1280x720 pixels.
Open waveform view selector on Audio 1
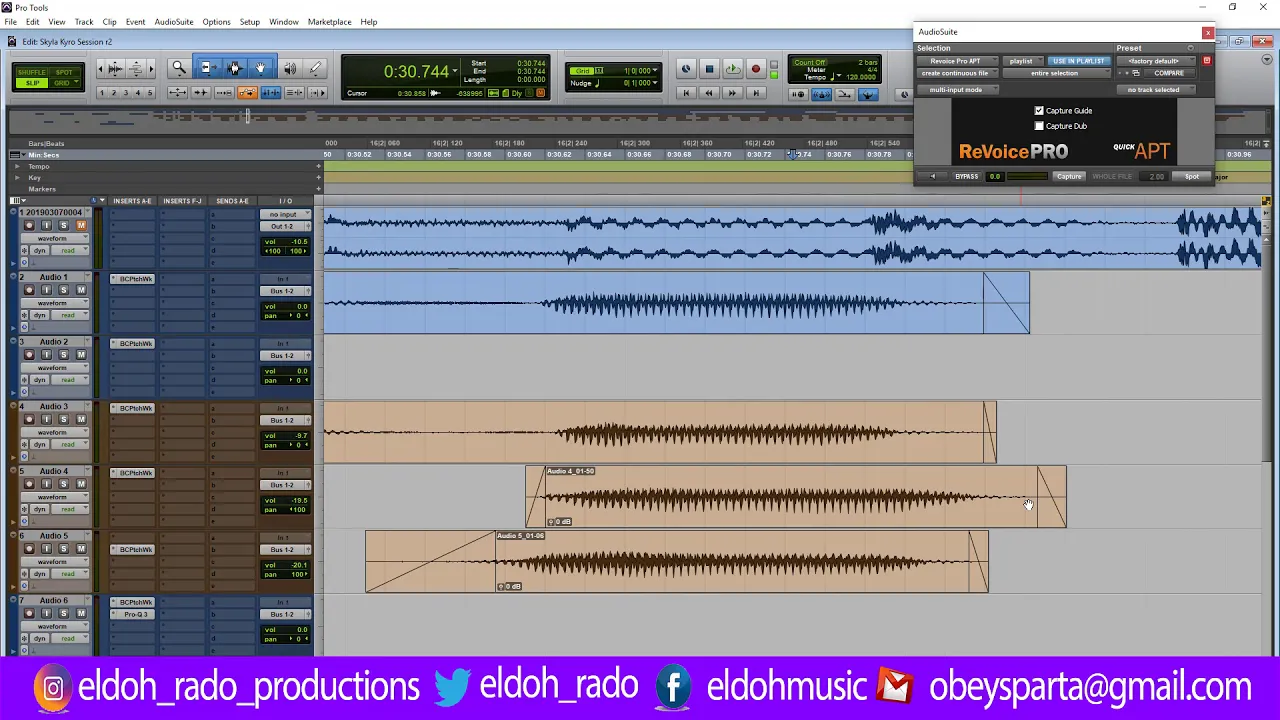(x=55, y=303)
